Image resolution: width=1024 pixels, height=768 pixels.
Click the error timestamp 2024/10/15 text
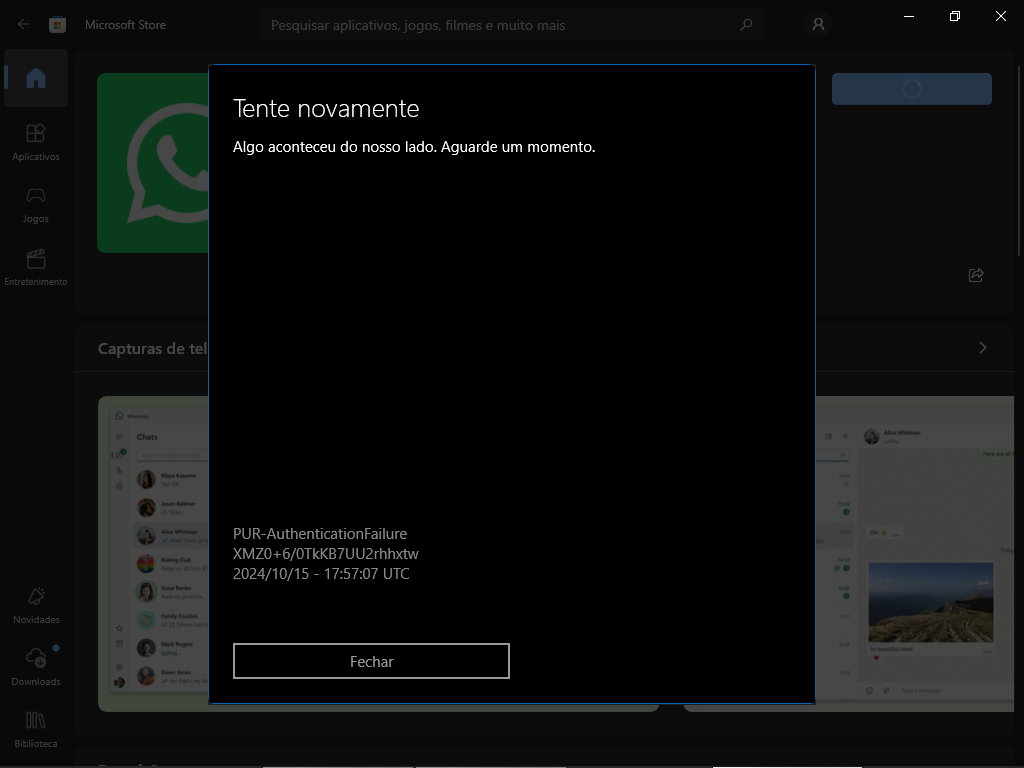point(321,573)
